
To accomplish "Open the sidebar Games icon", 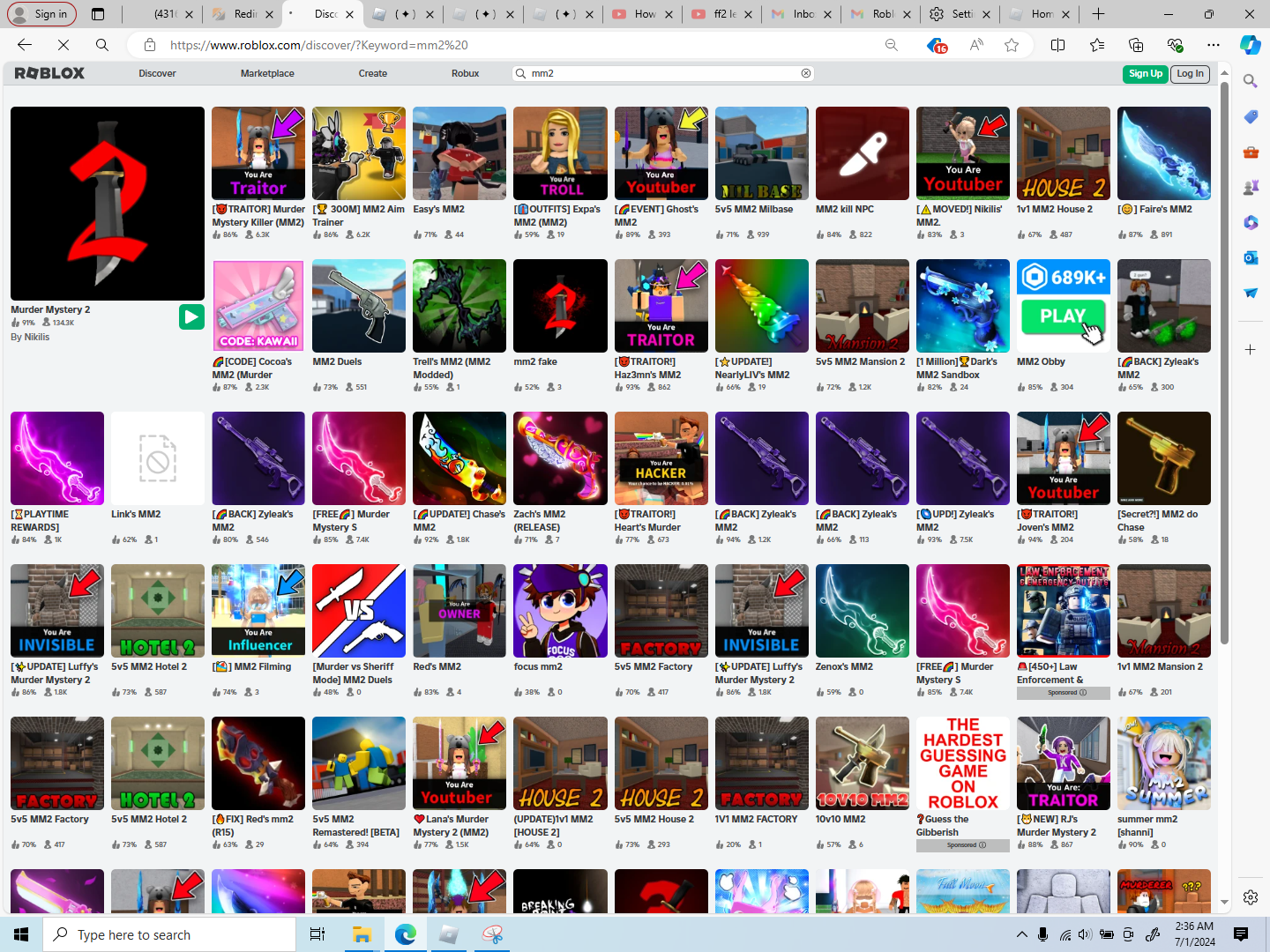I will click(x=1251, y=187).
